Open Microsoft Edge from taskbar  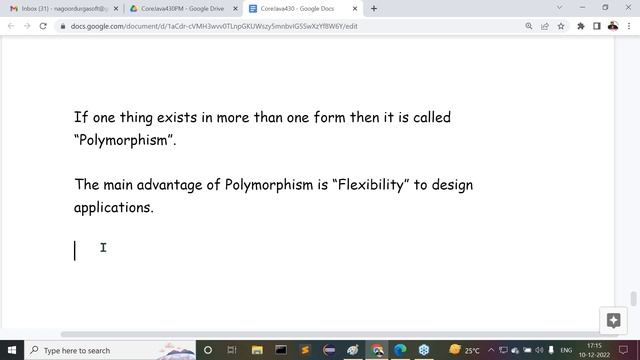400,350
